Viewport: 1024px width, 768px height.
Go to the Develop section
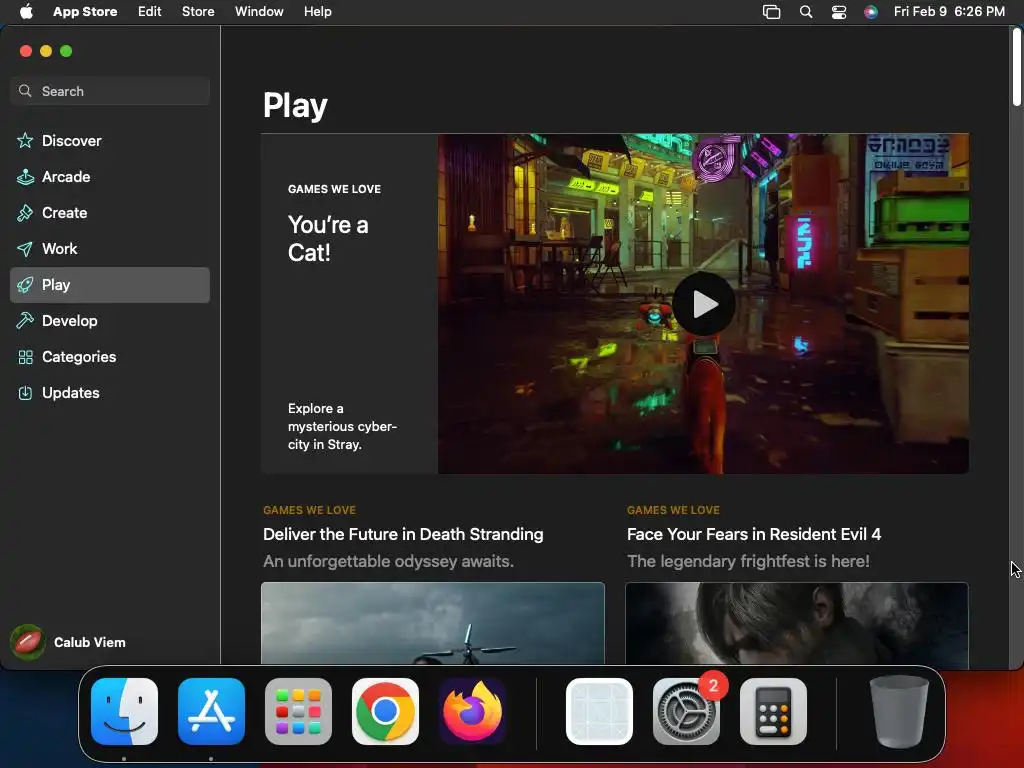coord(110,321)
